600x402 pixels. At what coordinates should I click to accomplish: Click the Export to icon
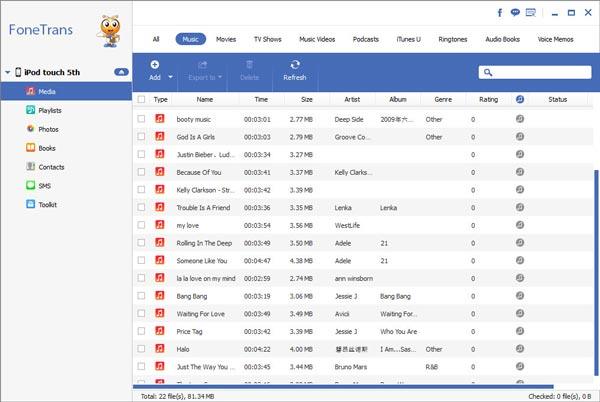(x=202, y=65)
